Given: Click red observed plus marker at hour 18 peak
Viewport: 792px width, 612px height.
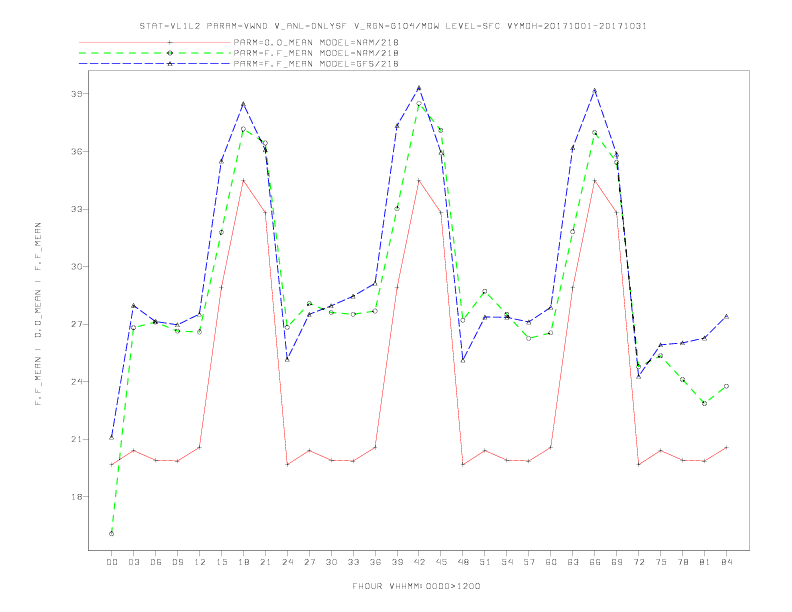Looking at the screenshot, I should click(x=243, y=180).
